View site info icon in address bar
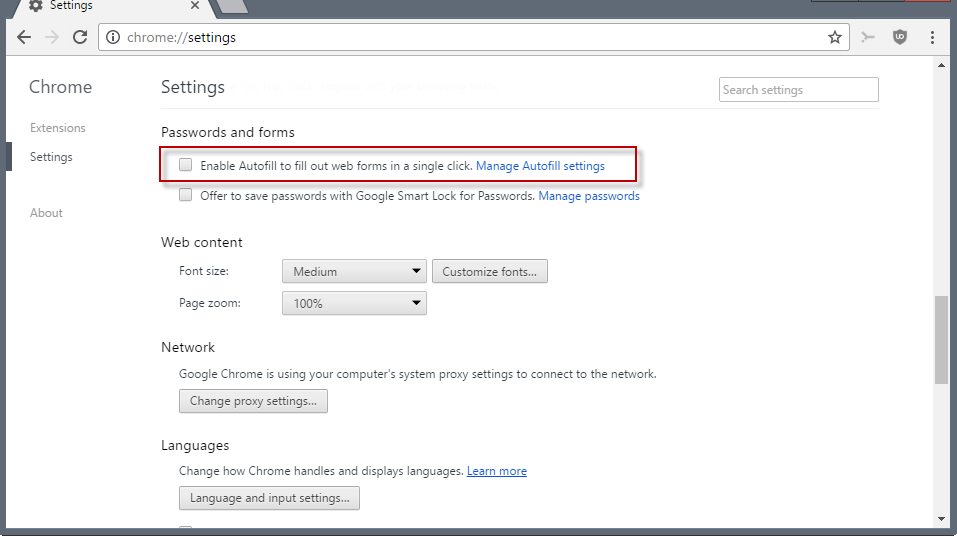 [113, 37]
